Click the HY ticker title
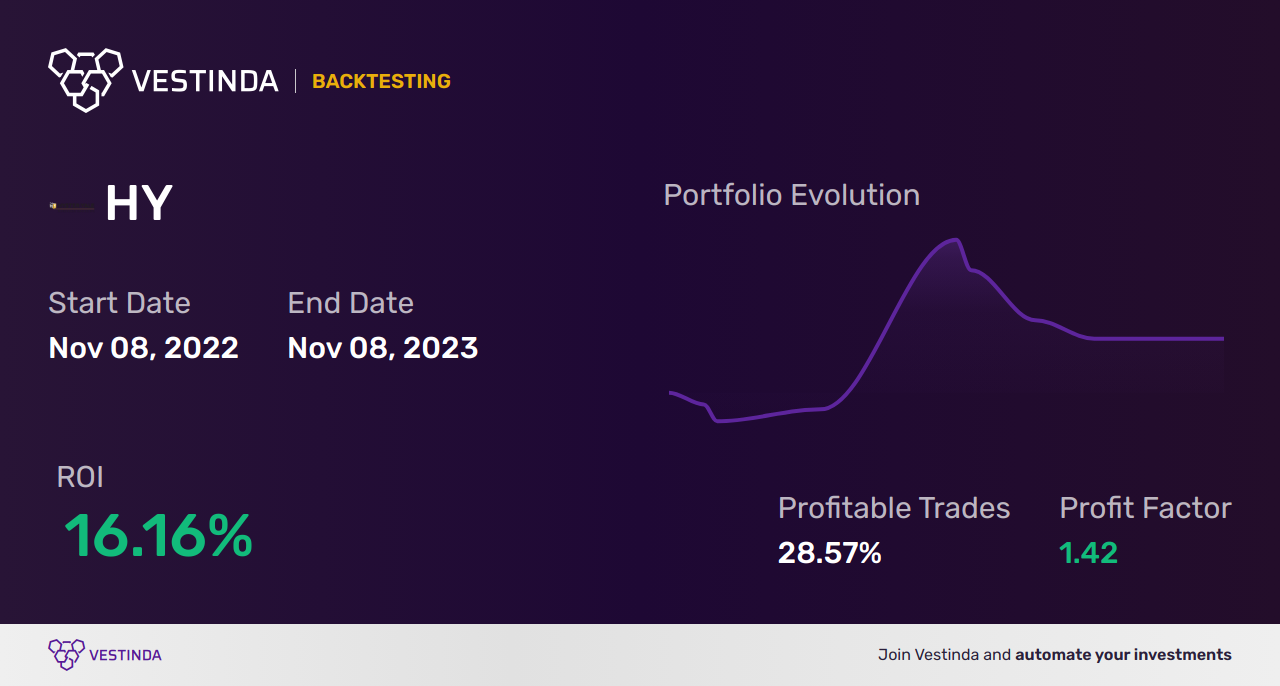Screen dimensions: 1280x686 click(139, 204)
